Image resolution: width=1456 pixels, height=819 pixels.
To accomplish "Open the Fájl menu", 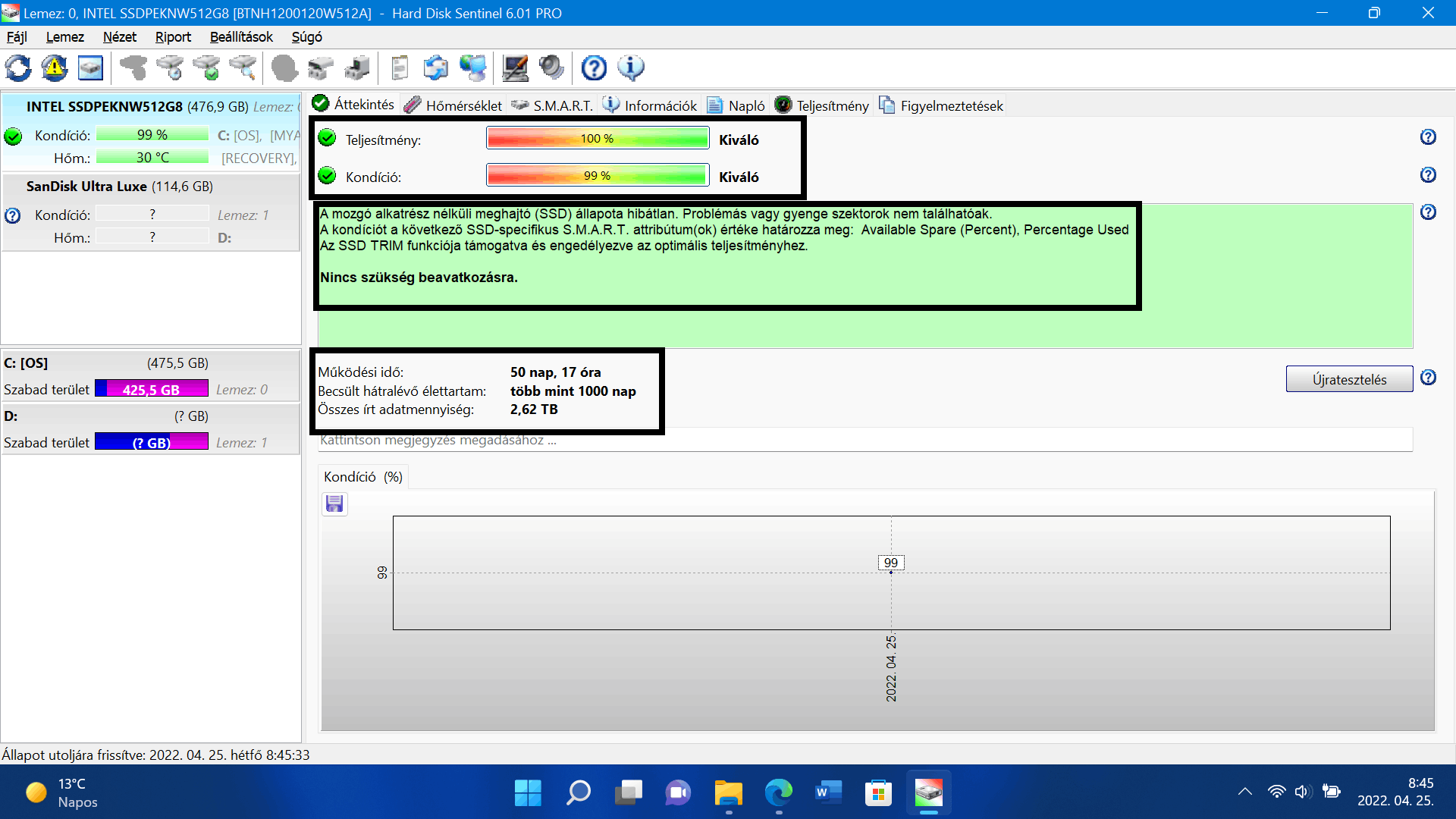I will (x=17, y=37).
